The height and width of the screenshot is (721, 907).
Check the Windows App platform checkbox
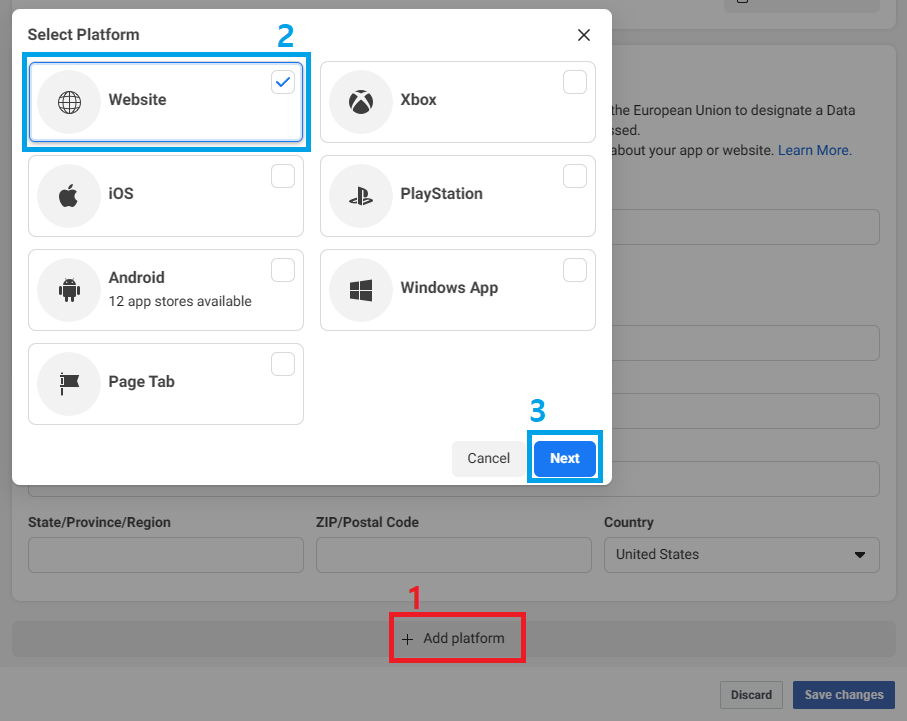click(x=575, y=270)
